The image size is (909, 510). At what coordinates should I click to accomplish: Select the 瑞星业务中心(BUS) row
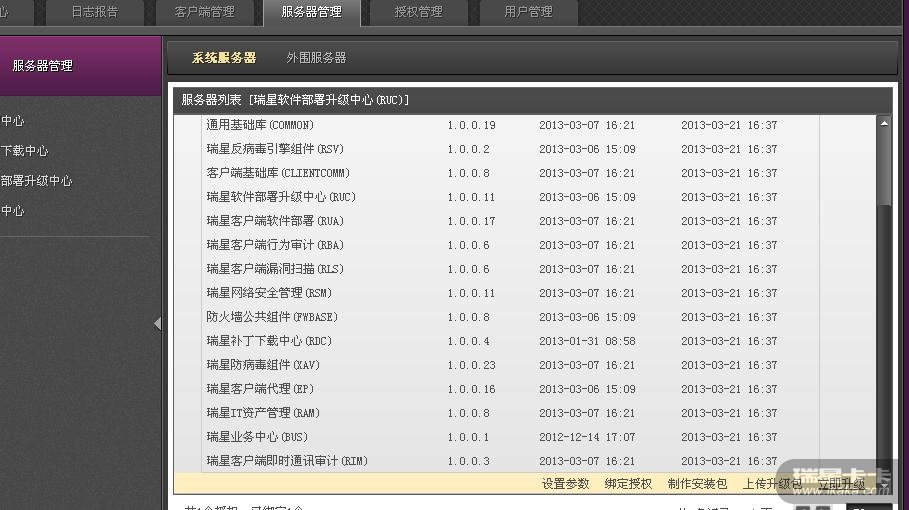click(x=510, y=437)
